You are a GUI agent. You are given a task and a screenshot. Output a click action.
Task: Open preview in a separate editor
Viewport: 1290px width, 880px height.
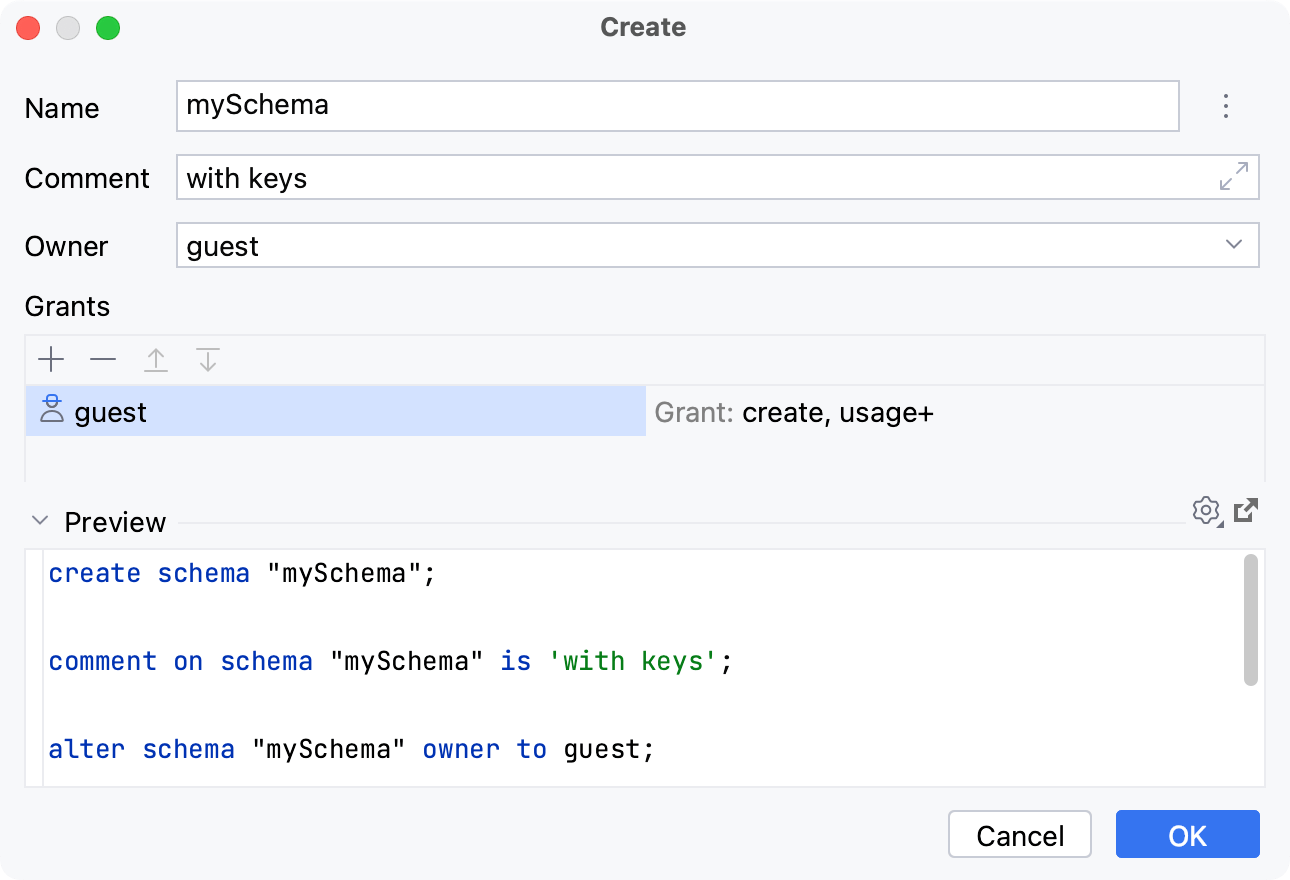pos(1244,511)
